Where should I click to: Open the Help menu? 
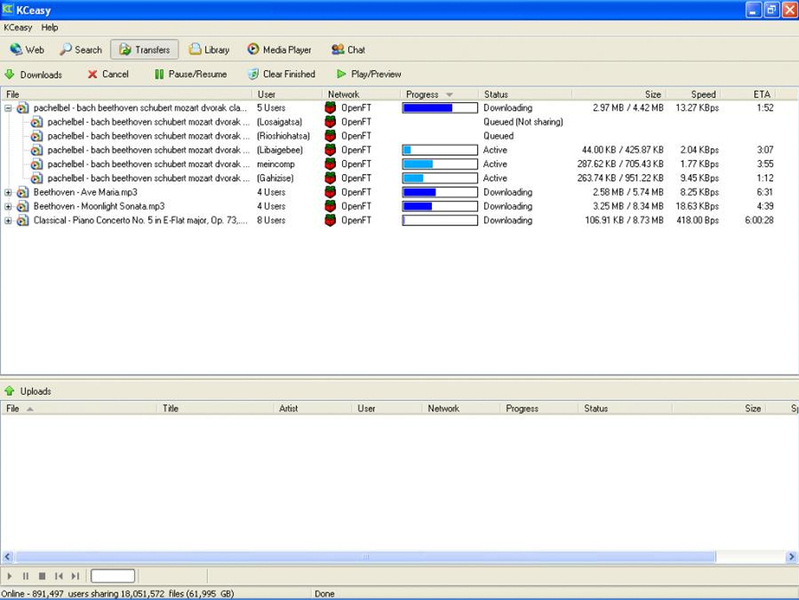49,28
